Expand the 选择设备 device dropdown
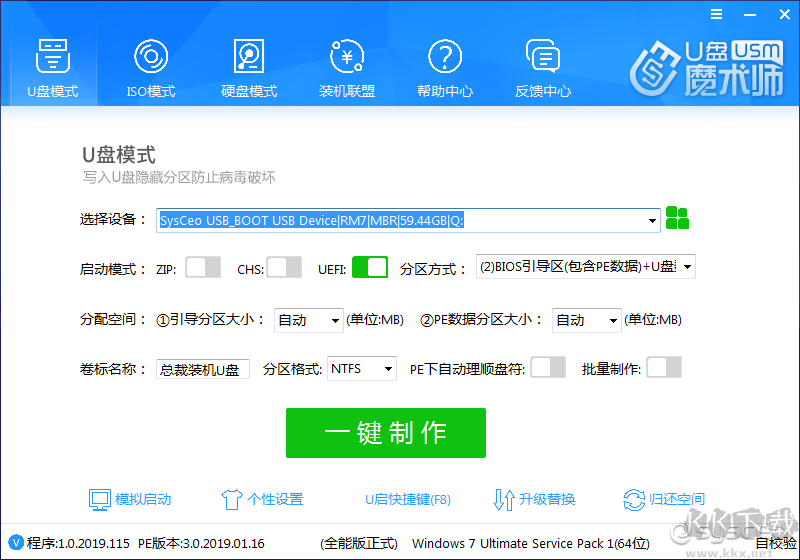 652,220
